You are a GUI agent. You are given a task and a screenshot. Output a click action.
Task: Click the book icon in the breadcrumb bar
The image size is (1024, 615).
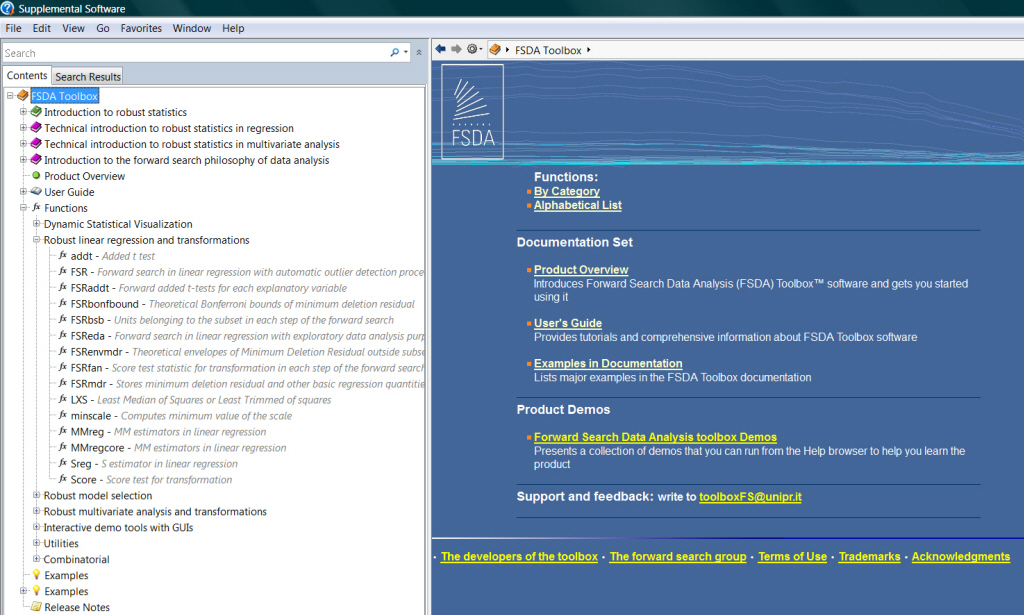point(495,50)
